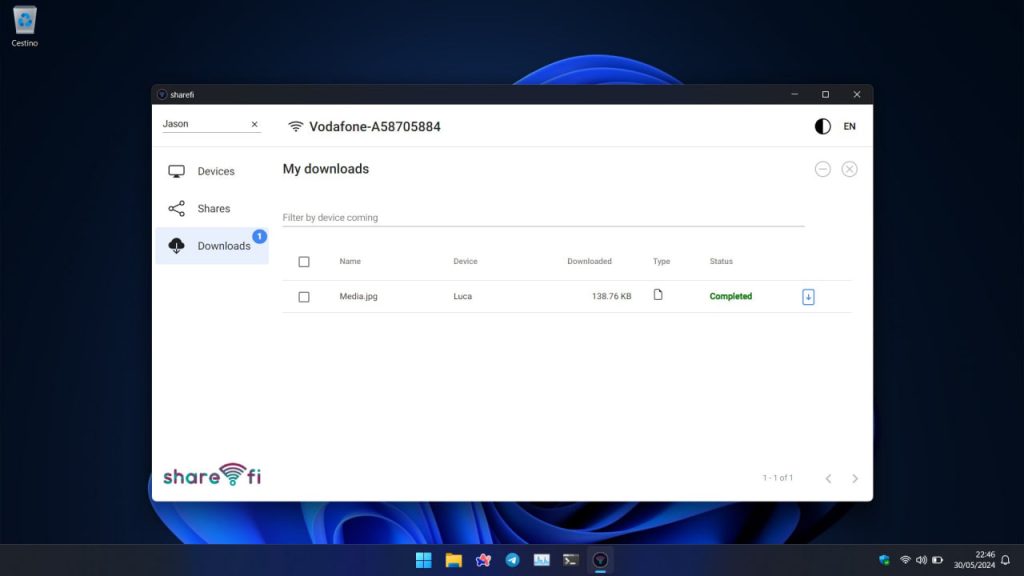Open the terminal from the taskbar
This screenshot has width=1024, height=576.
(571, 560)
